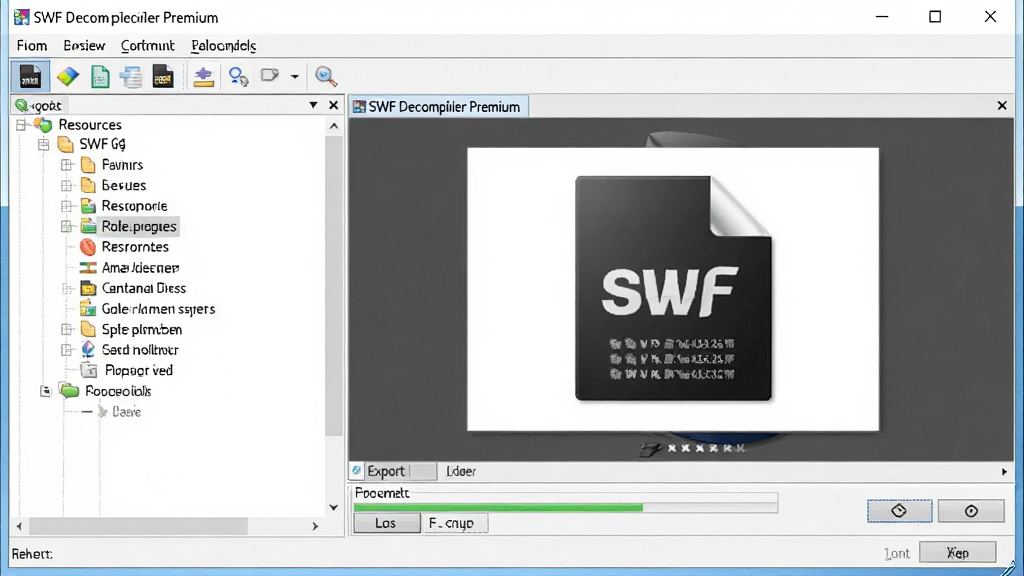Click the horizontal scrollbar right arrow
Viewport: 1024px width, 576px height.
(x=315, y=526)
